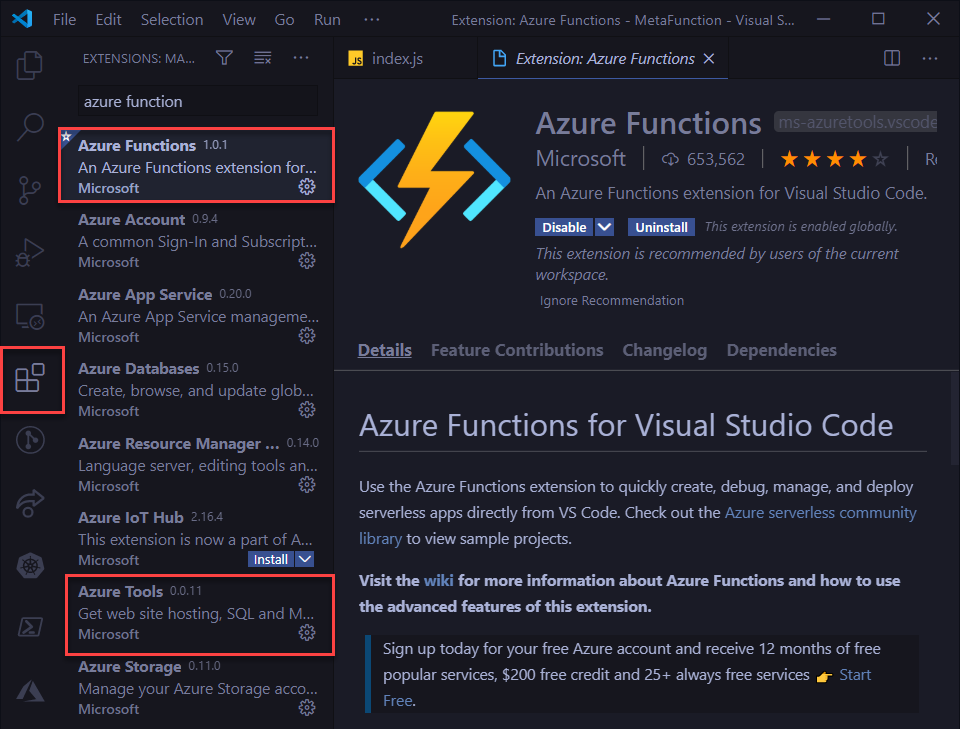This screenshot has width=960, height=729.
Task: Switch to the Dependencies tab
Action: click(781, 350)
